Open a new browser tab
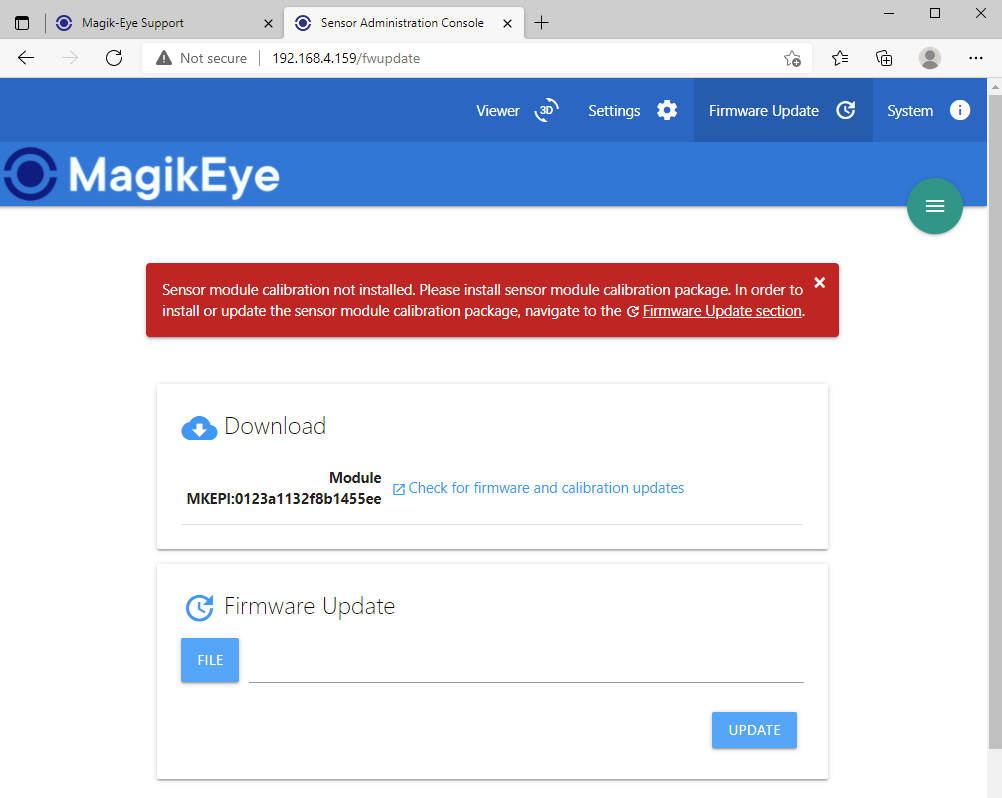1002x798 pixels. [541, 23]
